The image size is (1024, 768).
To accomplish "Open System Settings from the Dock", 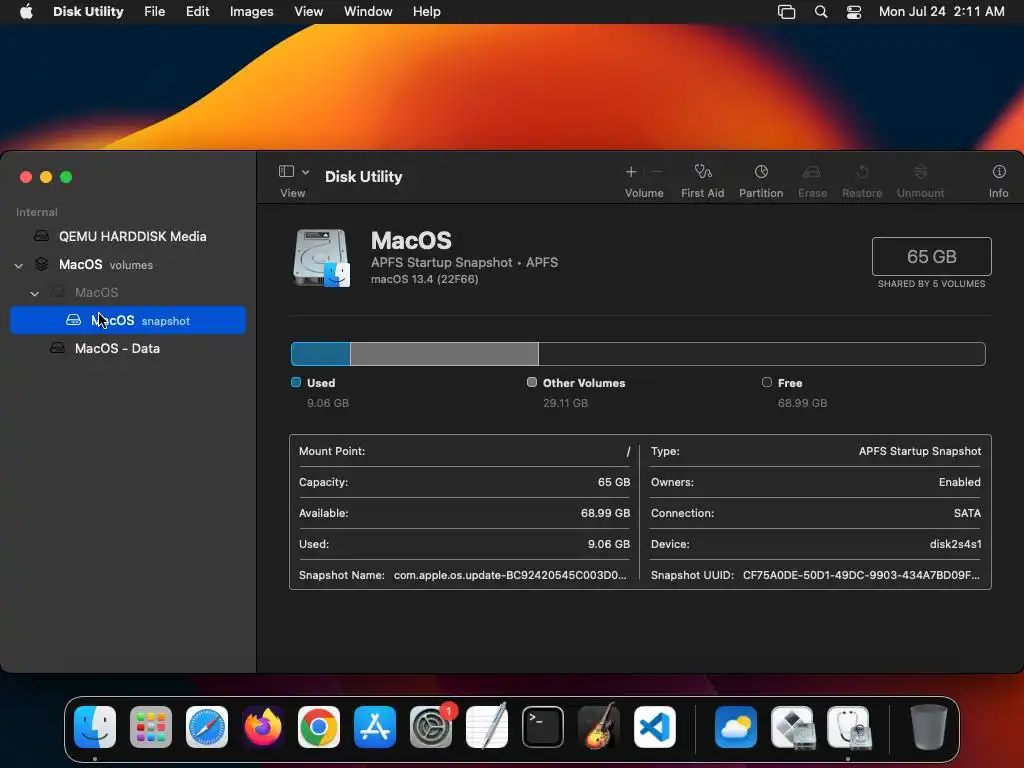I will pyautogui.click(x=431, y=727).
